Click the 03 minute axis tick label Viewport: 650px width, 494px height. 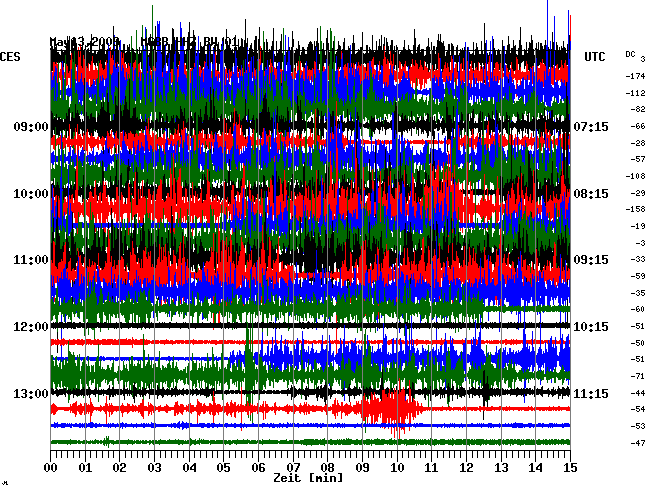click(x=154, y=468)
